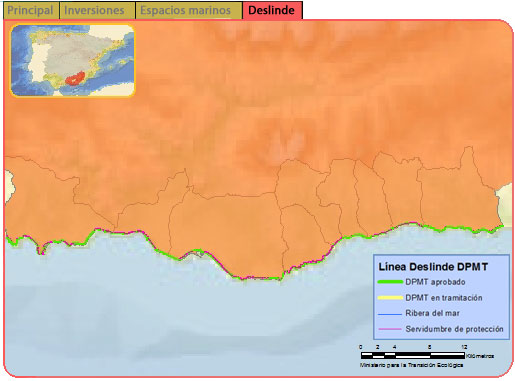Screen dimensions: 515x381
Task: Click the green DPMT aprobado legend line
Action: (x=390, y=282)
